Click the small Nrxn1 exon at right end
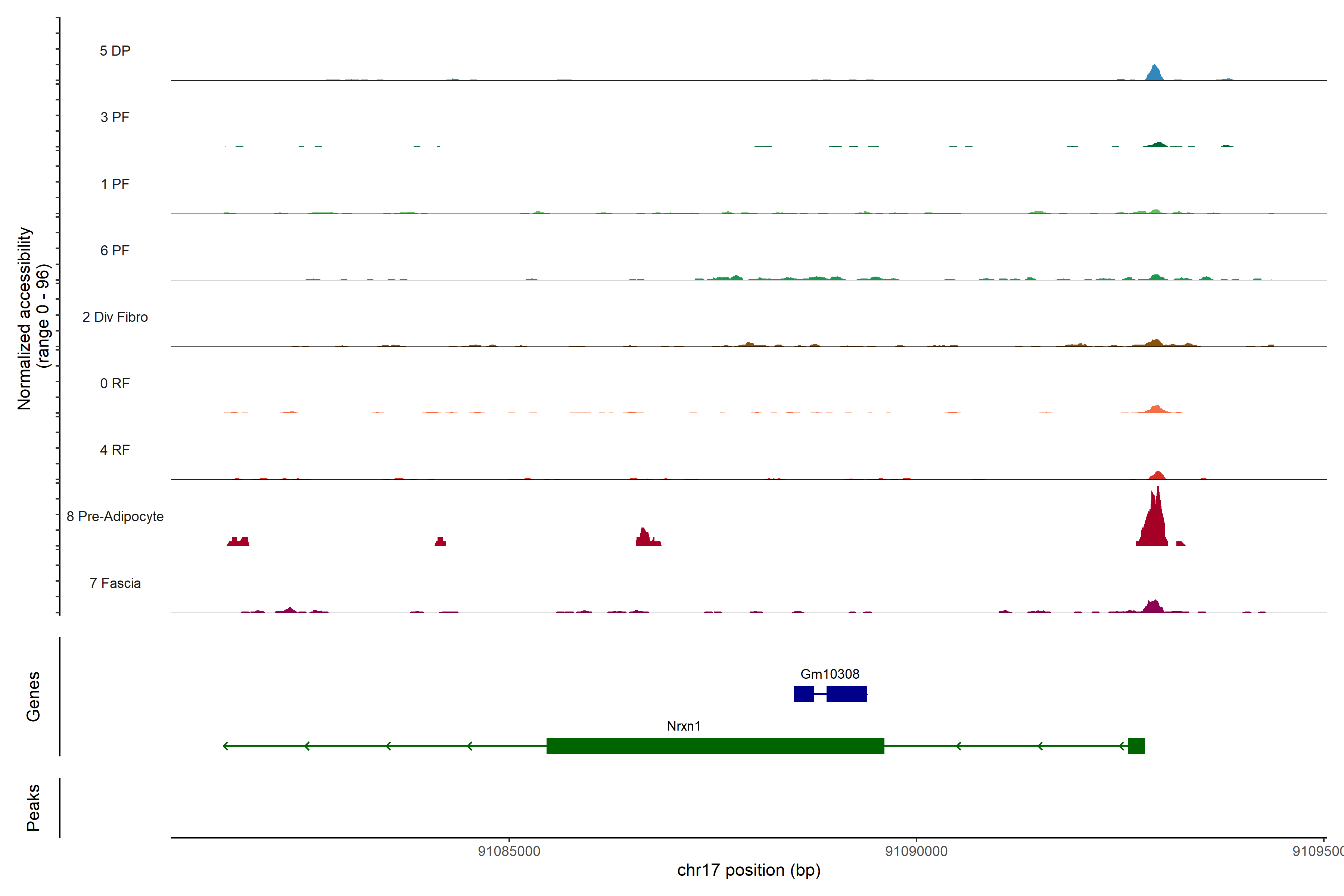This screenshot has width=1344, height=896. (x=1136, y=746)
